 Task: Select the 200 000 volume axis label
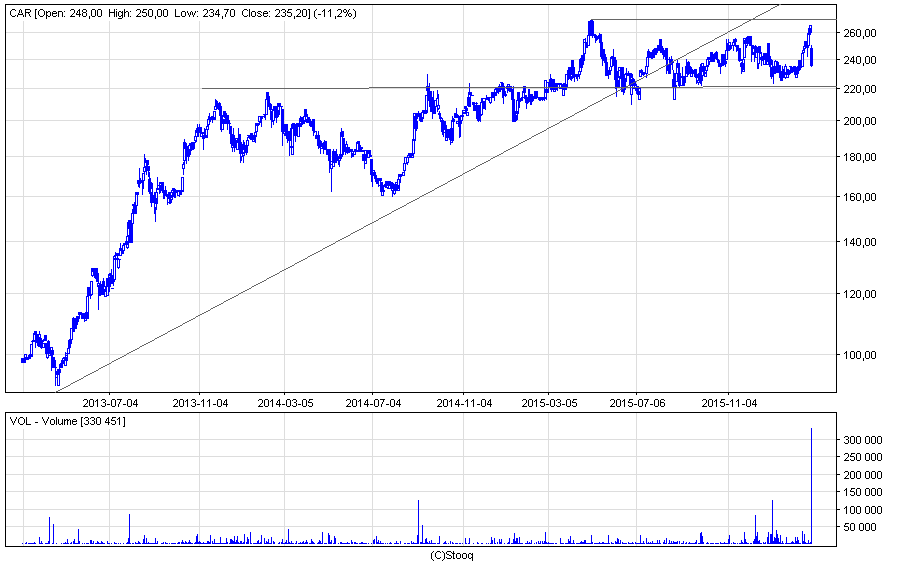click(863, 475)
